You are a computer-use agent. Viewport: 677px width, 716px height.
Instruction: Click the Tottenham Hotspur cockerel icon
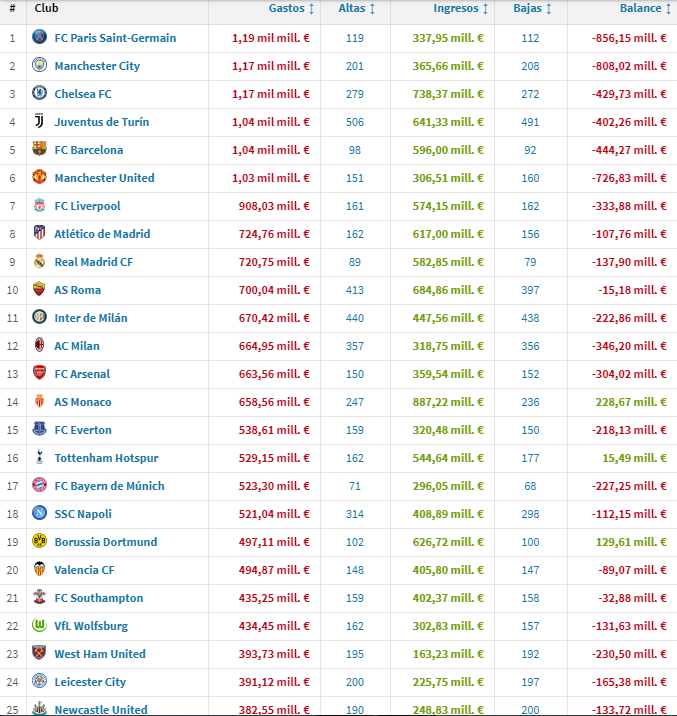point(39,457)
